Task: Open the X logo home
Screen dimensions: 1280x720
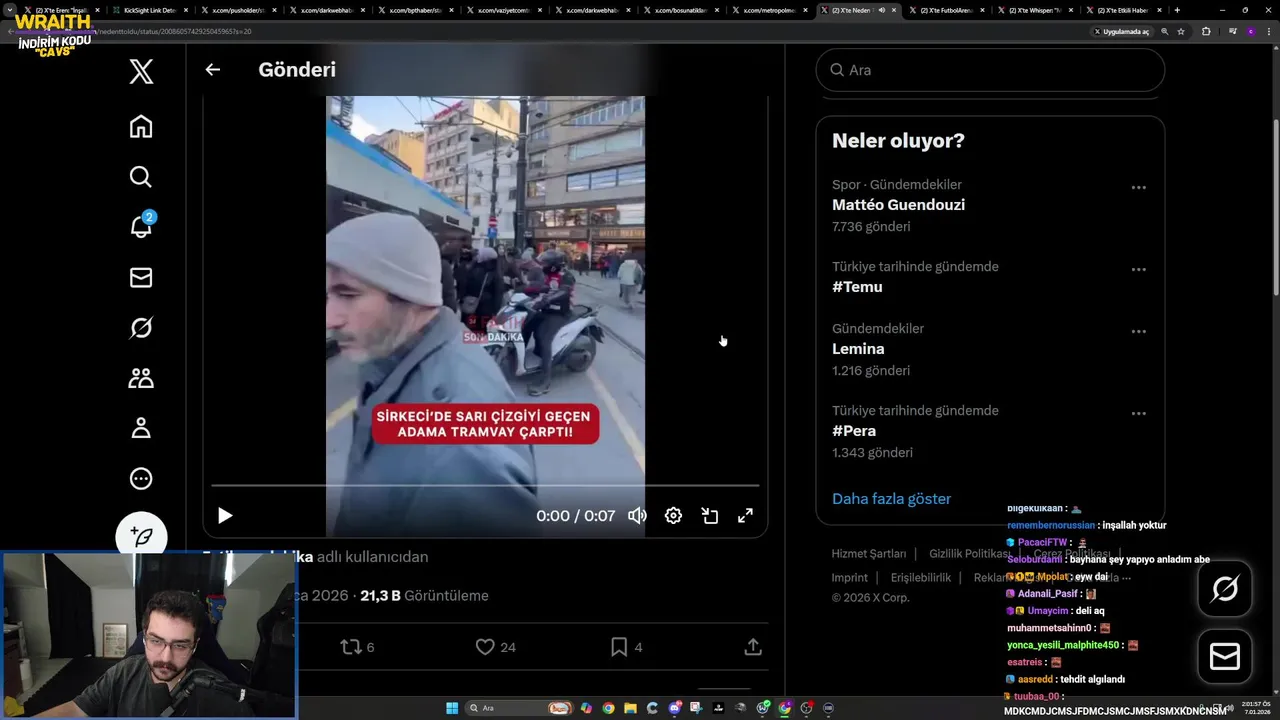Action: (x=141, y=71)
